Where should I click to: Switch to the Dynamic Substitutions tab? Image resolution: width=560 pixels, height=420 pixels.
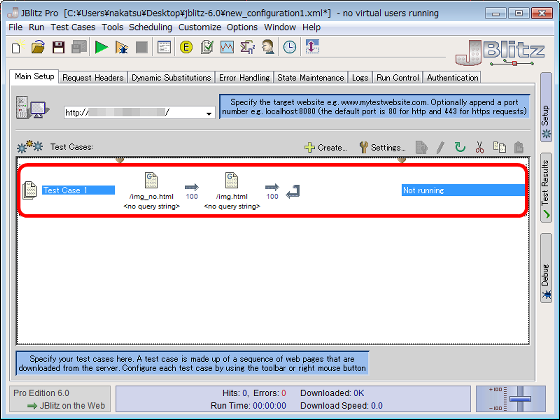point(171,78)
